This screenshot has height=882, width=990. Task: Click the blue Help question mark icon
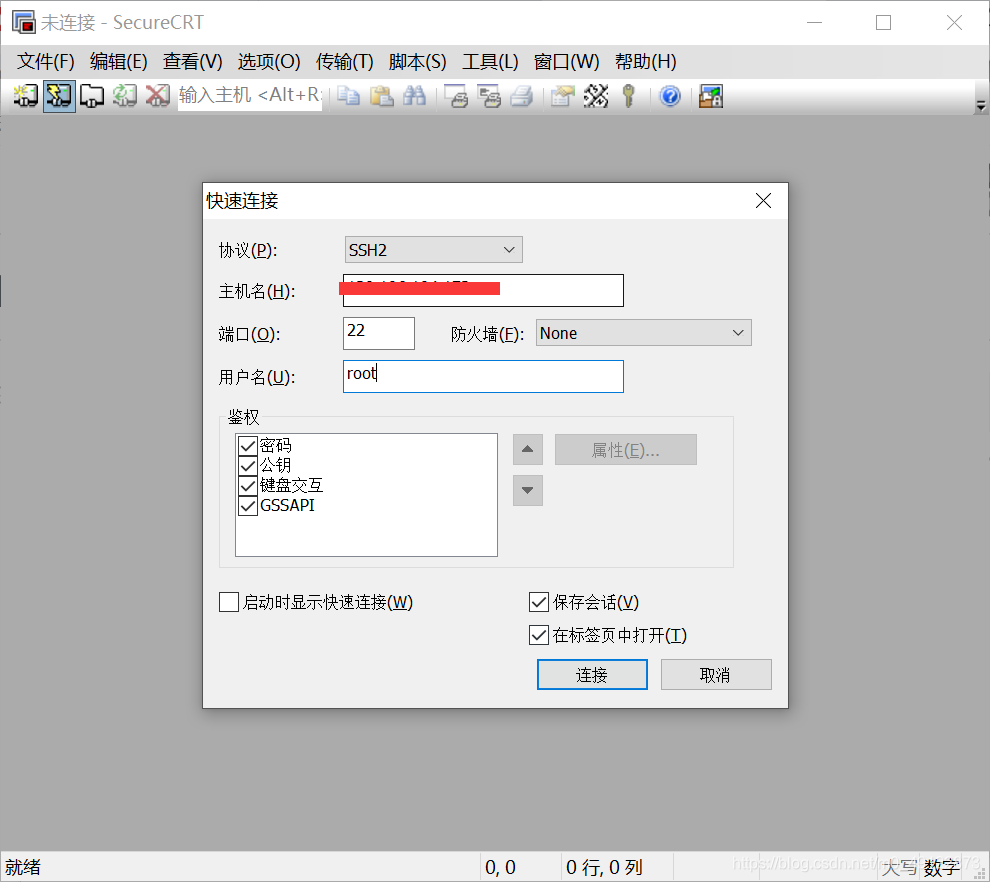(x=670, y=96)
